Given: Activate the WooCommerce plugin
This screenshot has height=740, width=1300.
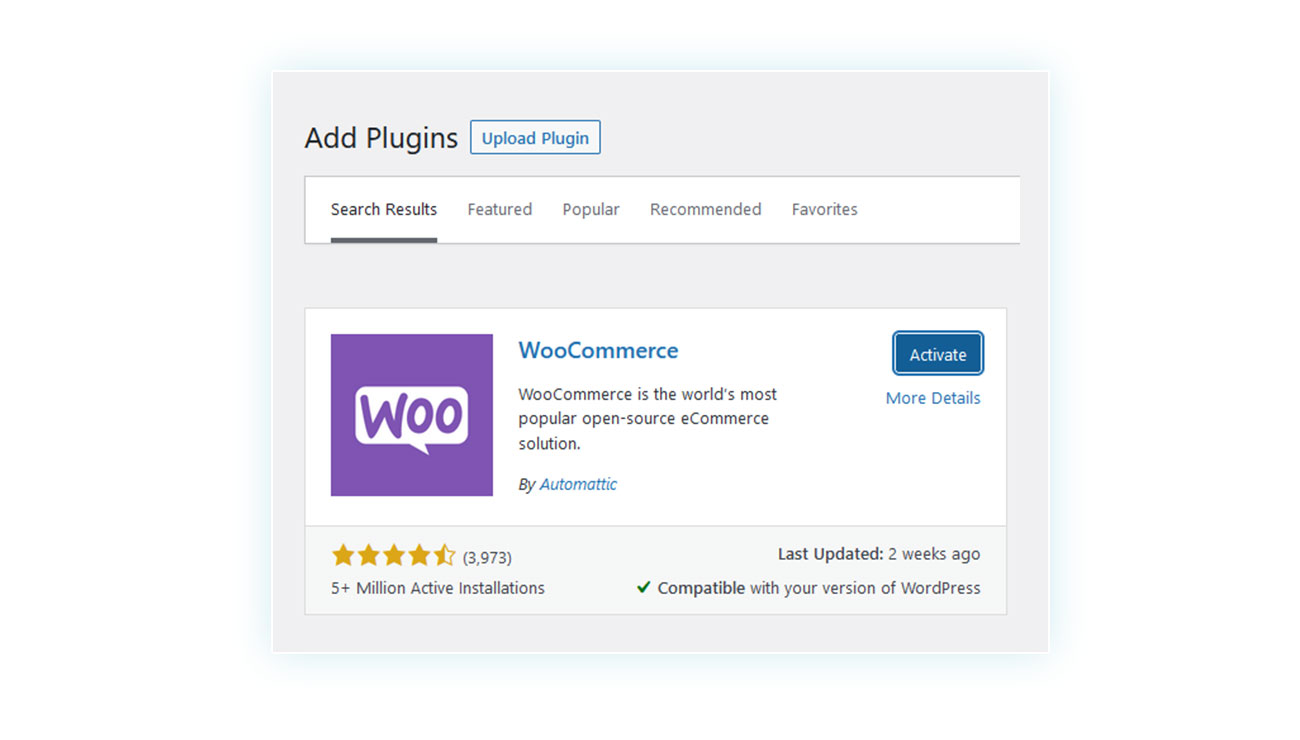Looking at the screenshot, I should point(938,354).
